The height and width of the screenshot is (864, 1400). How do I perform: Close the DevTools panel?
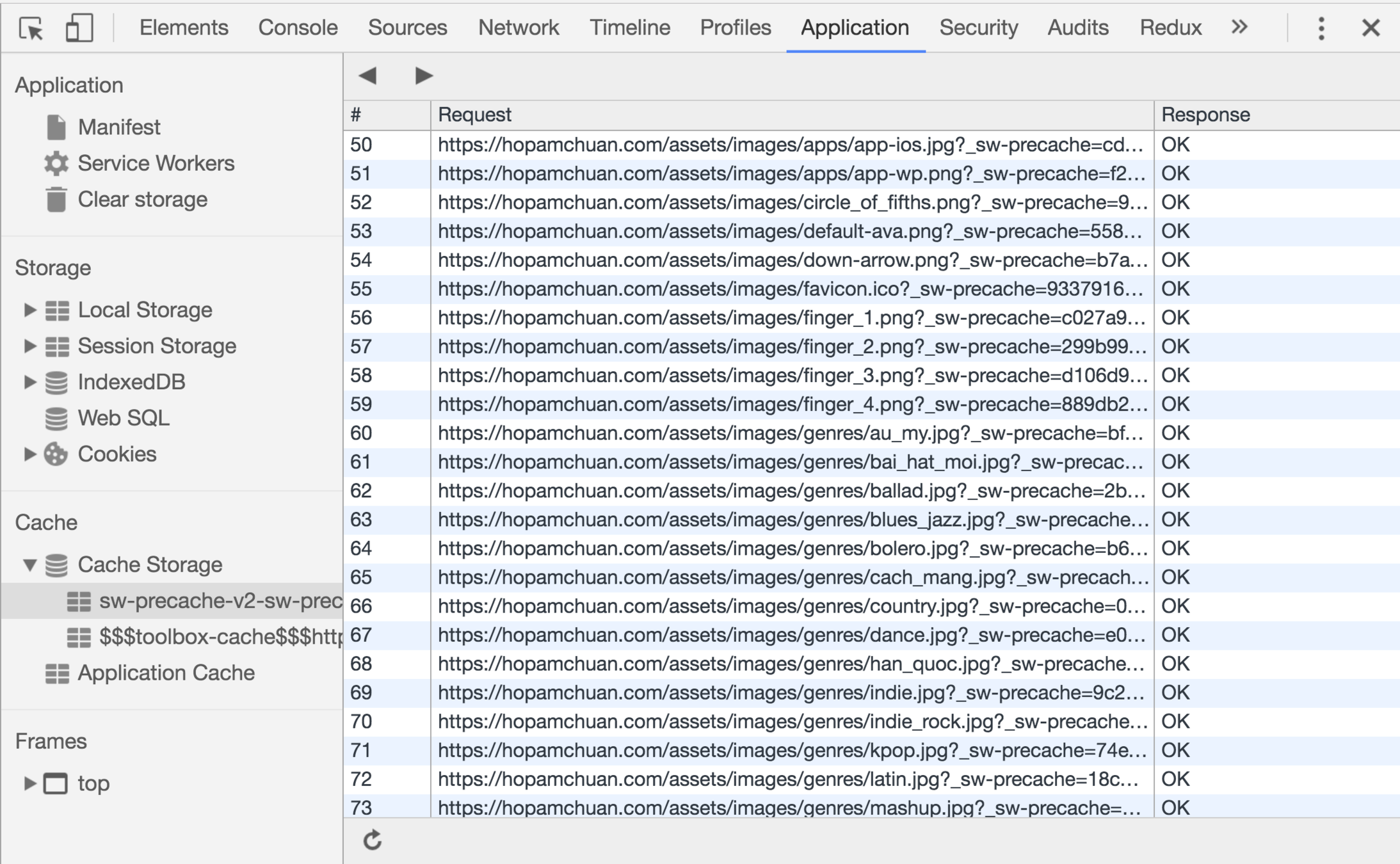point(1371,28)
